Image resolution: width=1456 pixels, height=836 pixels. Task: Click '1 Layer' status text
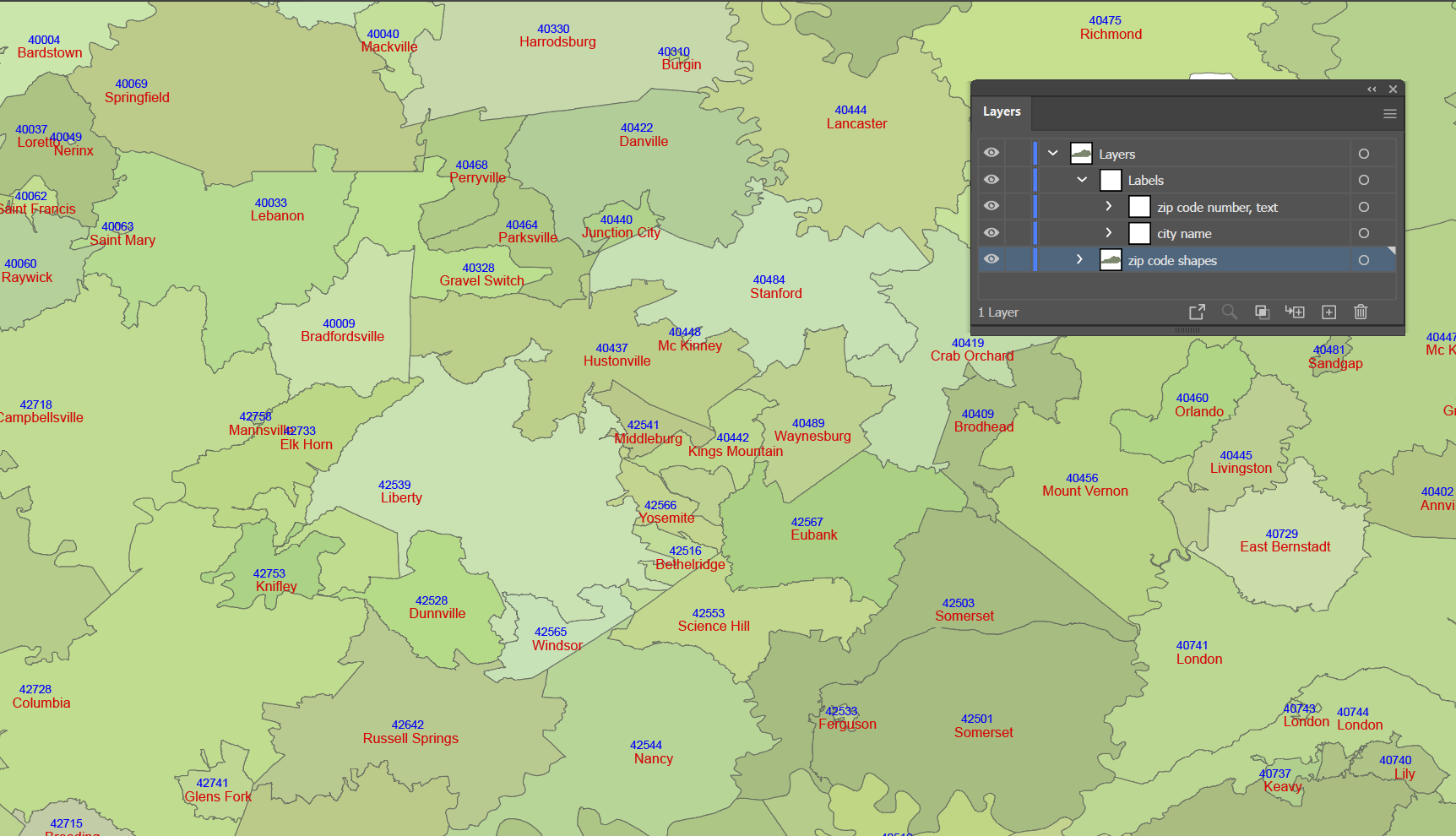998,312
